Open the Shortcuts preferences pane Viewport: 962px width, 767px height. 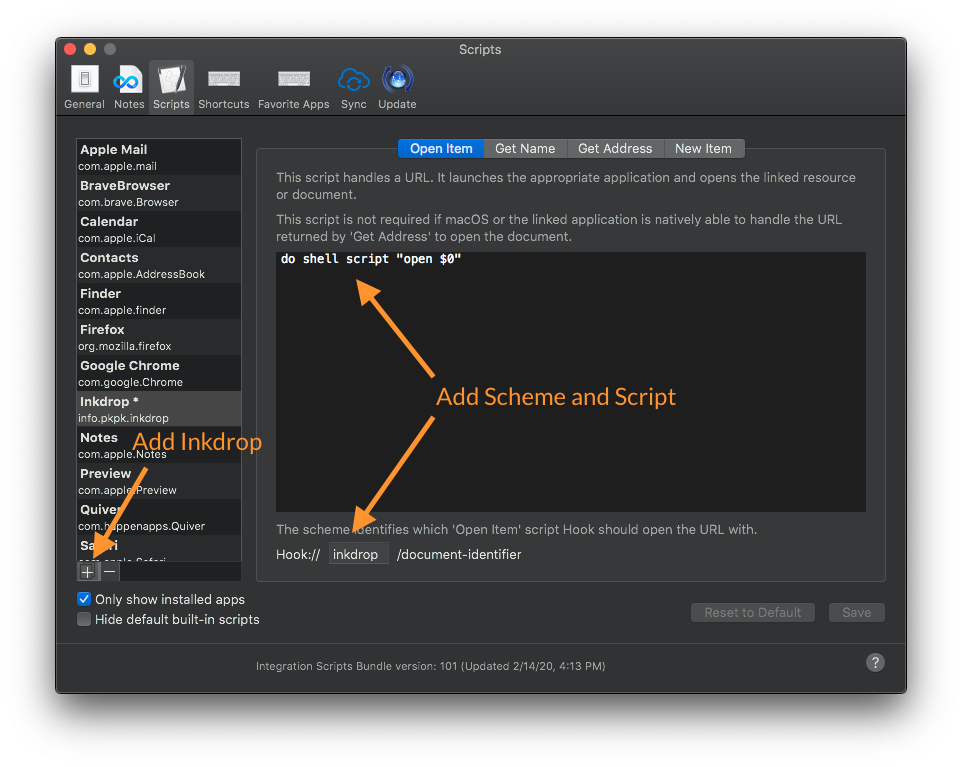pos(223,88)
